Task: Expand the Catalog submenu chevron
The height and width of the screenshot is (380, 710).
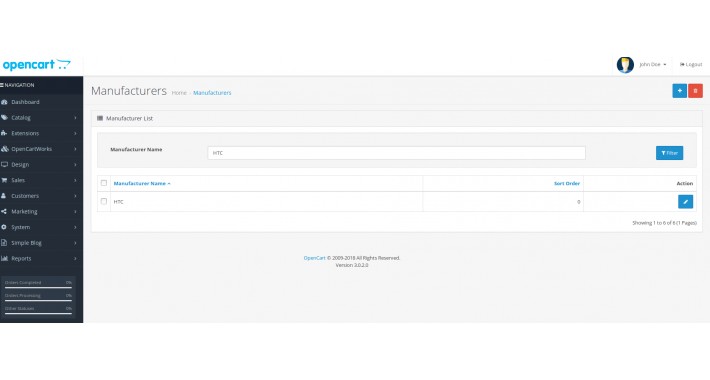Action: tap(75, 118)
